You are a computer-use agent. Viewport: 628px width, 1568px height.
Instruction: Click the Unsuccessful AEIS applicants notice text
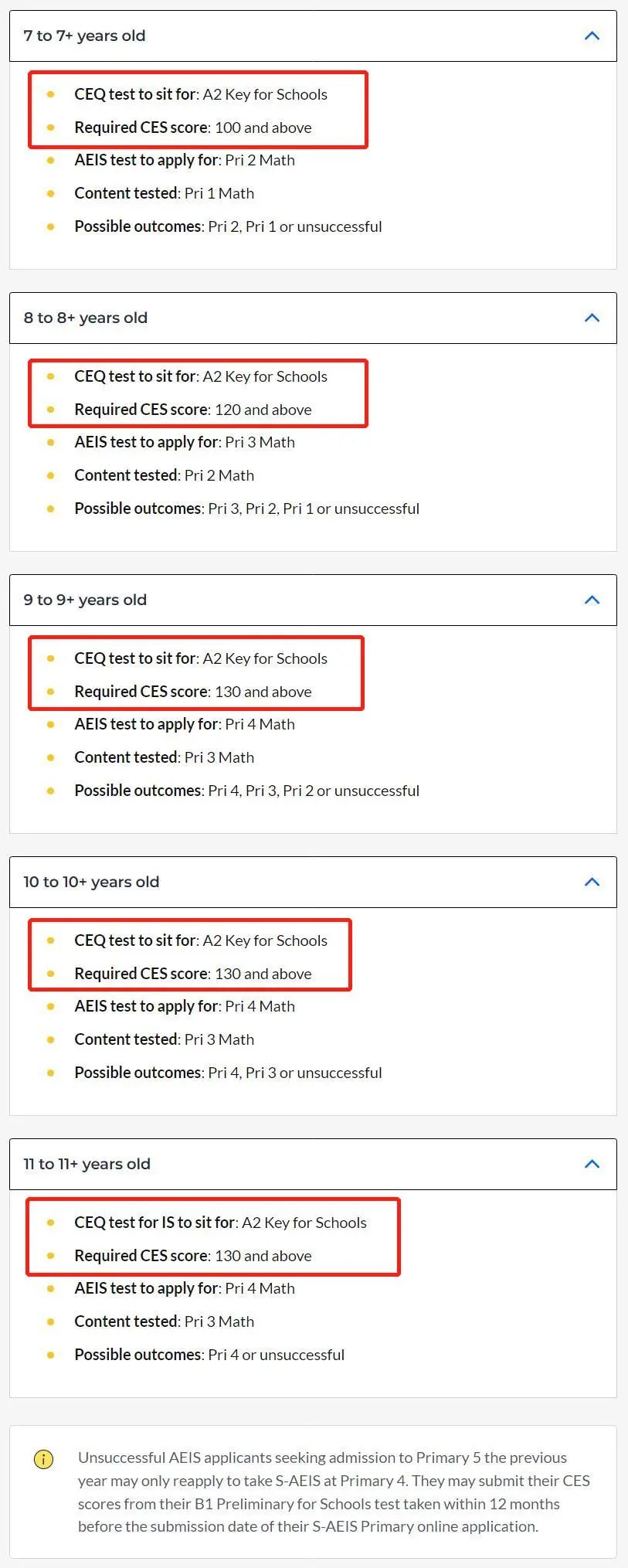point(334,1492)
